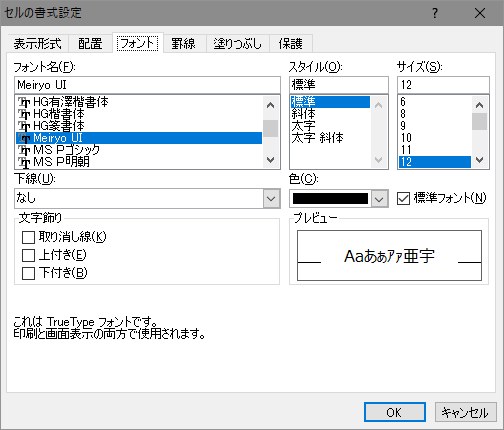Screen dimensions: 504x430
Task: Select HG篆書体 in the font list
Action: 139,126
